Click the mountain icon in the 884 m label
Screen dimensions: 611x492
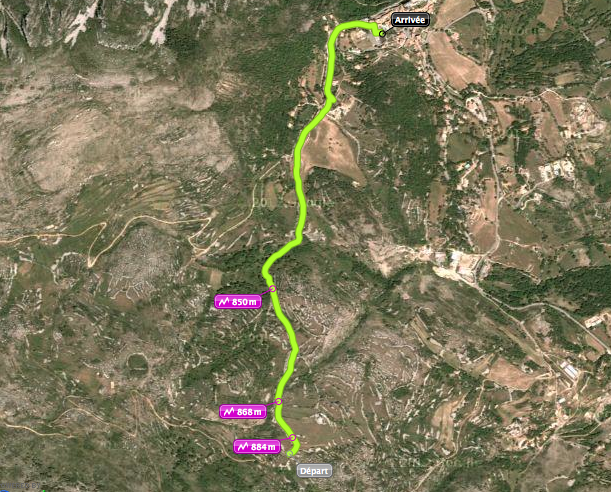[x=243, y=447]
